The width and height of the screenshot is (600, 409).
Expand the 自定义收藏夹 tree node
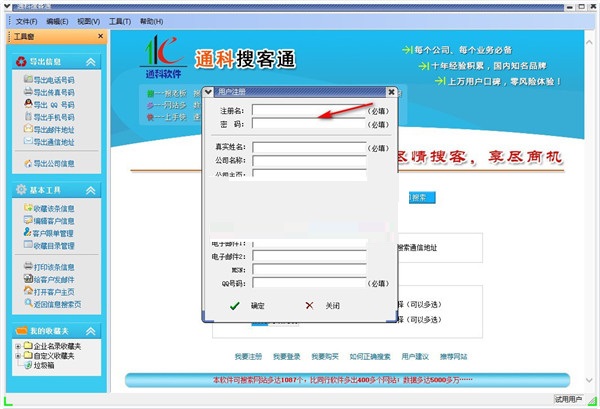[18, 356]
